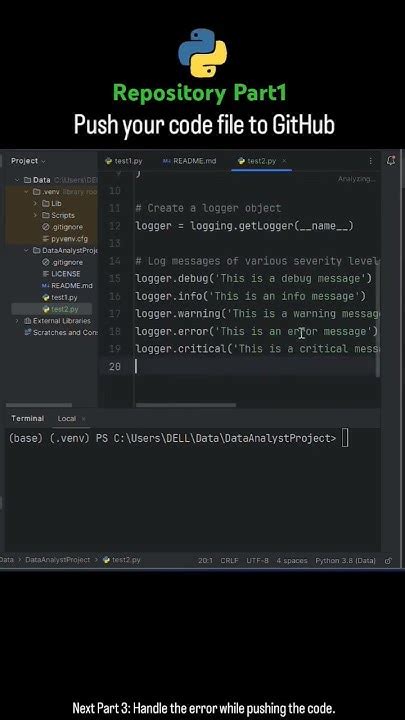Close the test2.py editor tab

(284, 161)
